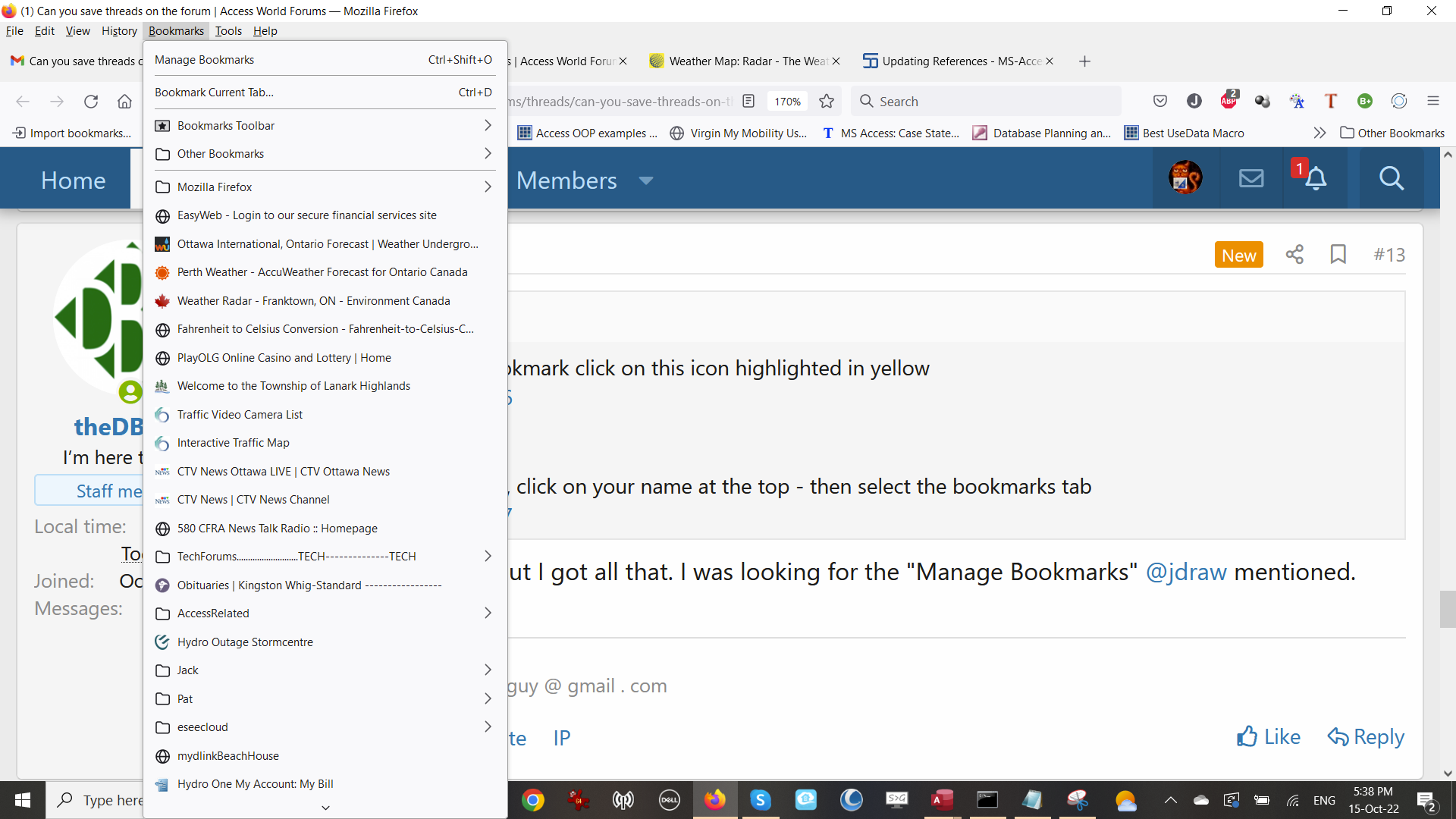Image resolution: width=1456 pixels, height=819 pixels.
Task: Open the Firefox hamburger application menu
Action: point(1432,101)
